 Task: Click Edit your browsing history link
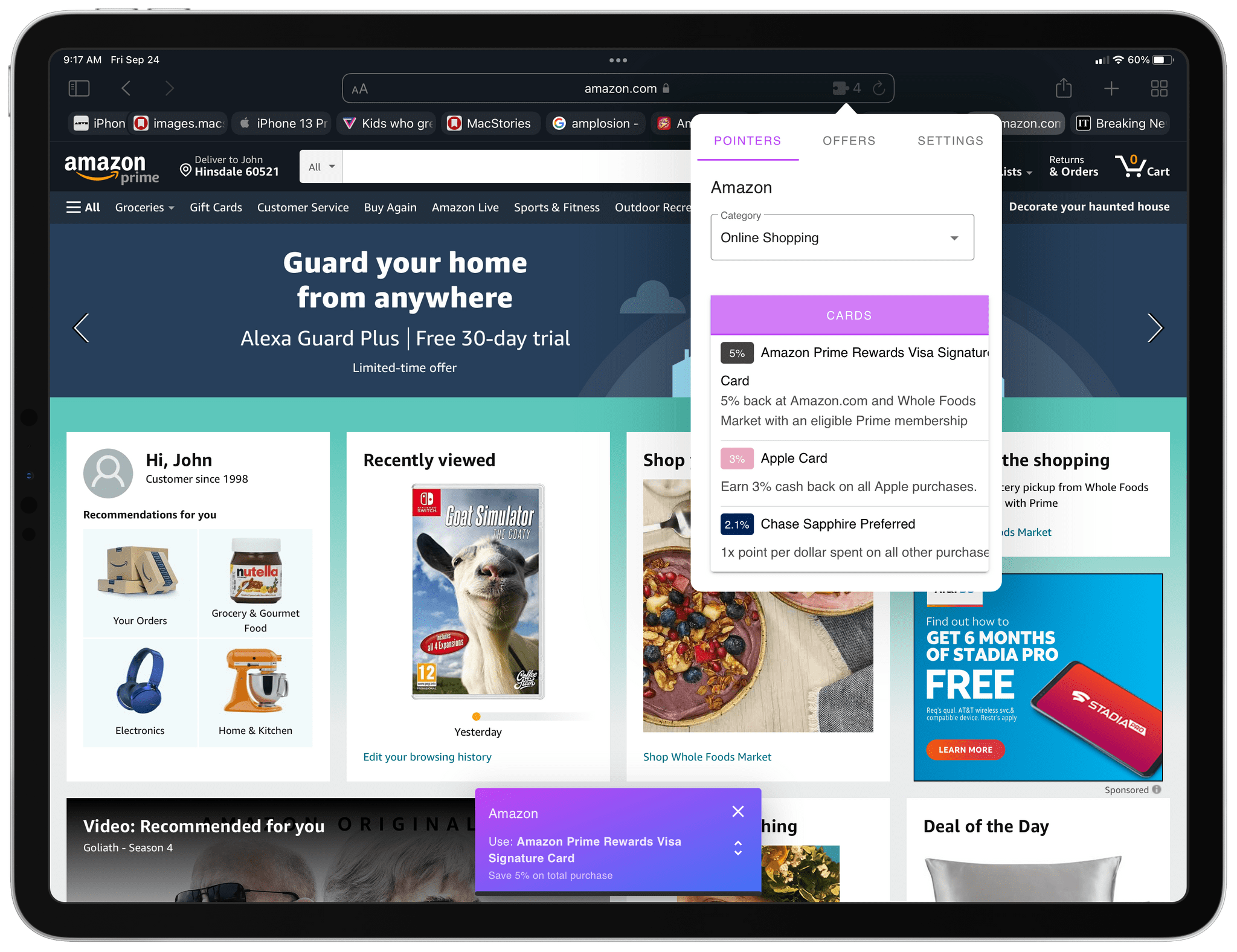tap(427, 756)
